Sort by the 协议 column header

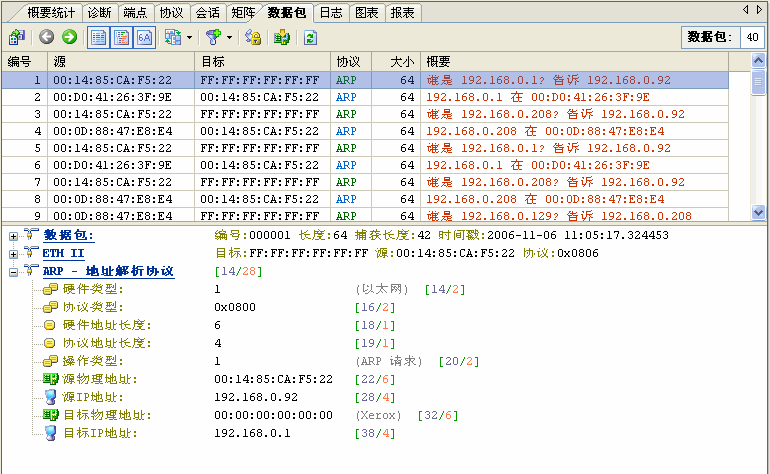click(x=351, y=61)
